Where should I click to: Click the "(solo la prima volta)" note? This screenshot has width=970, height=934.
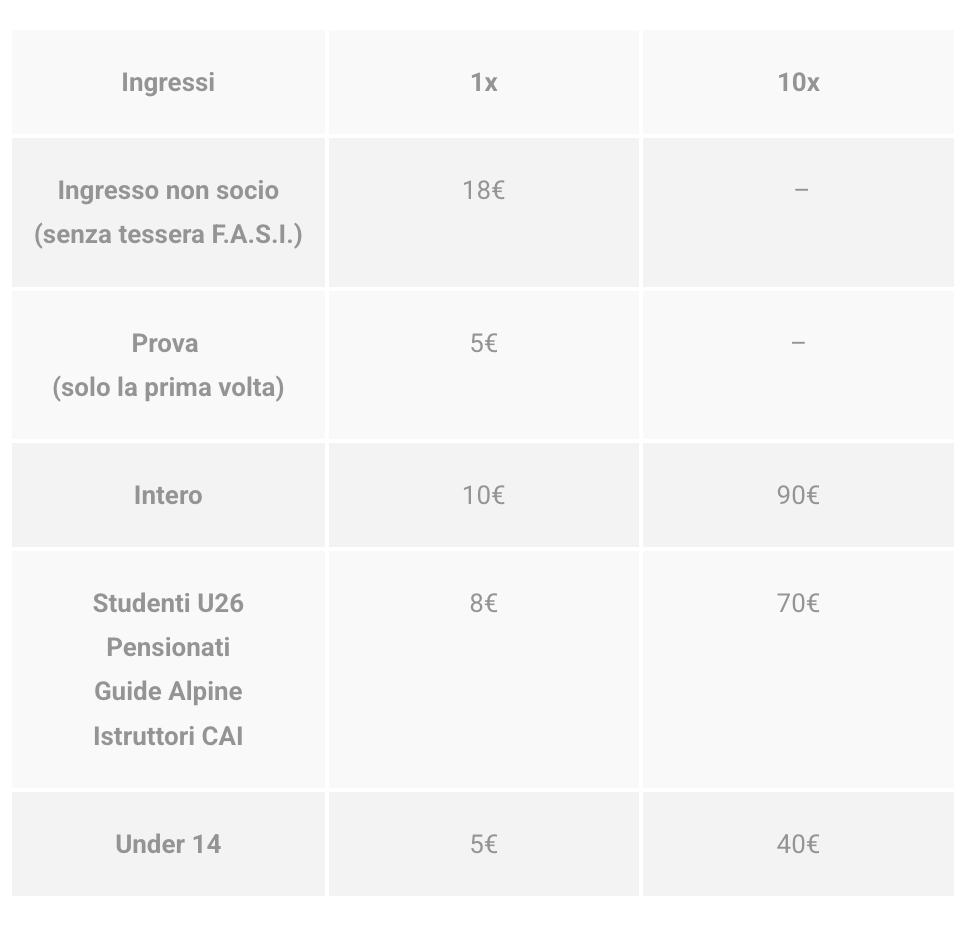click(168, 387)
